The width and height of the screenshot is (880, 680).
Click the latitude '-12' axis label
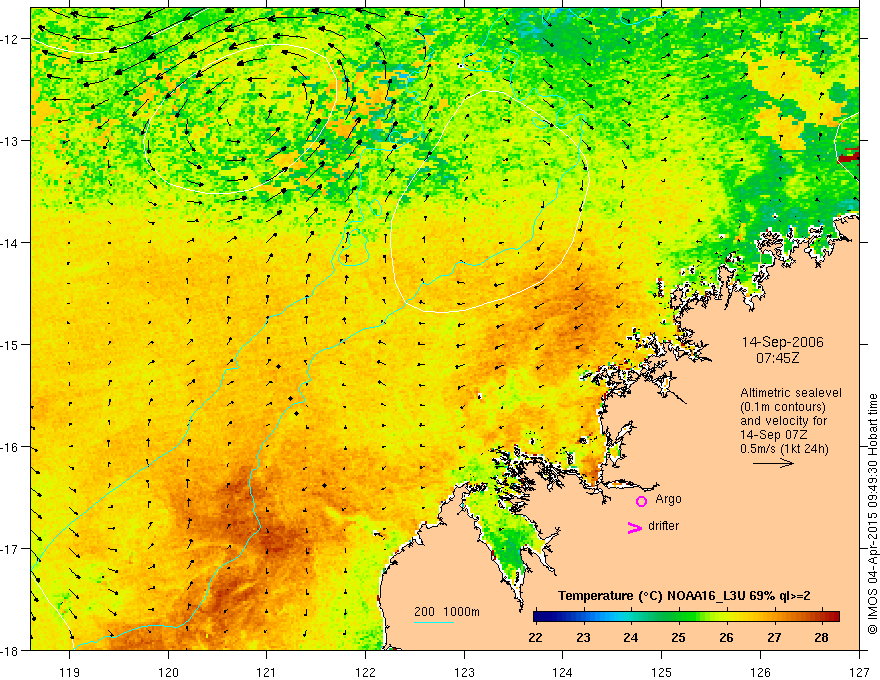[x=9, y=39]
